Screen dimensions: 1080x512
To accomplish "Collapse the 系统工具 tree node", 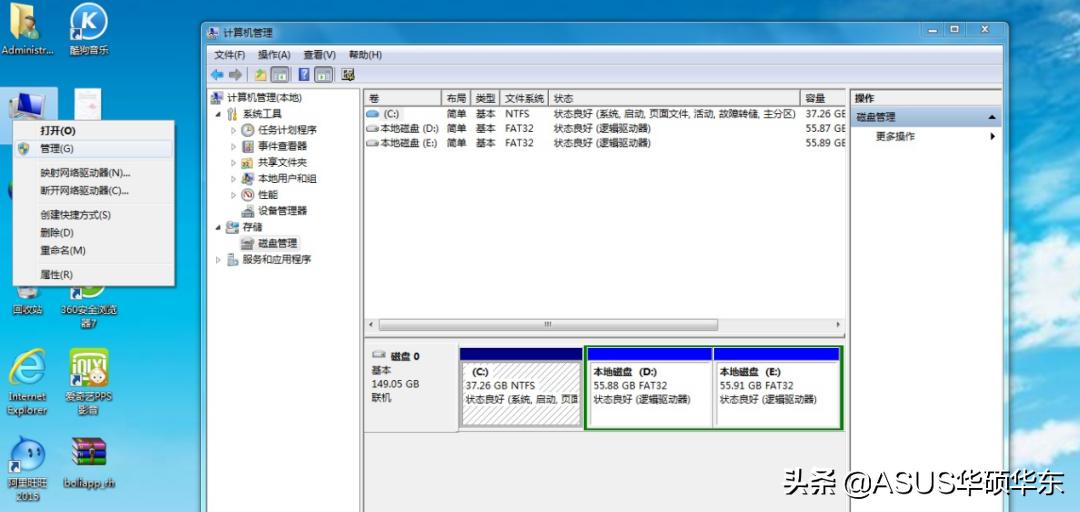I will point(218,114).
